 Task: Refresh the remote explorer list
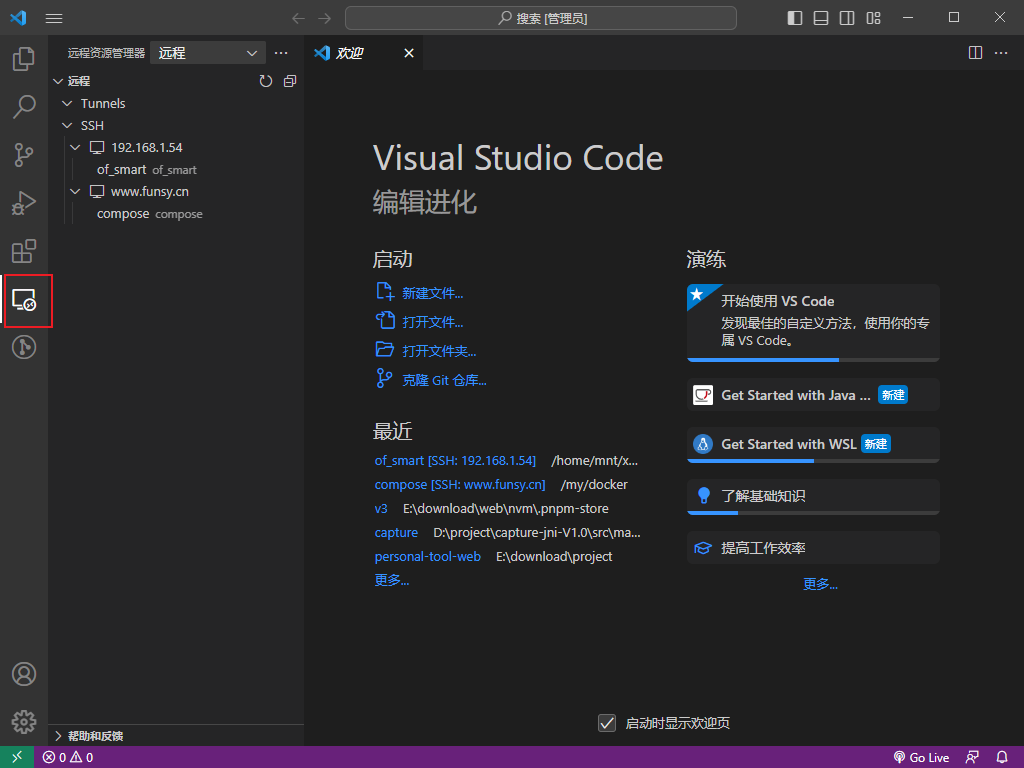[x=265, y=81]
